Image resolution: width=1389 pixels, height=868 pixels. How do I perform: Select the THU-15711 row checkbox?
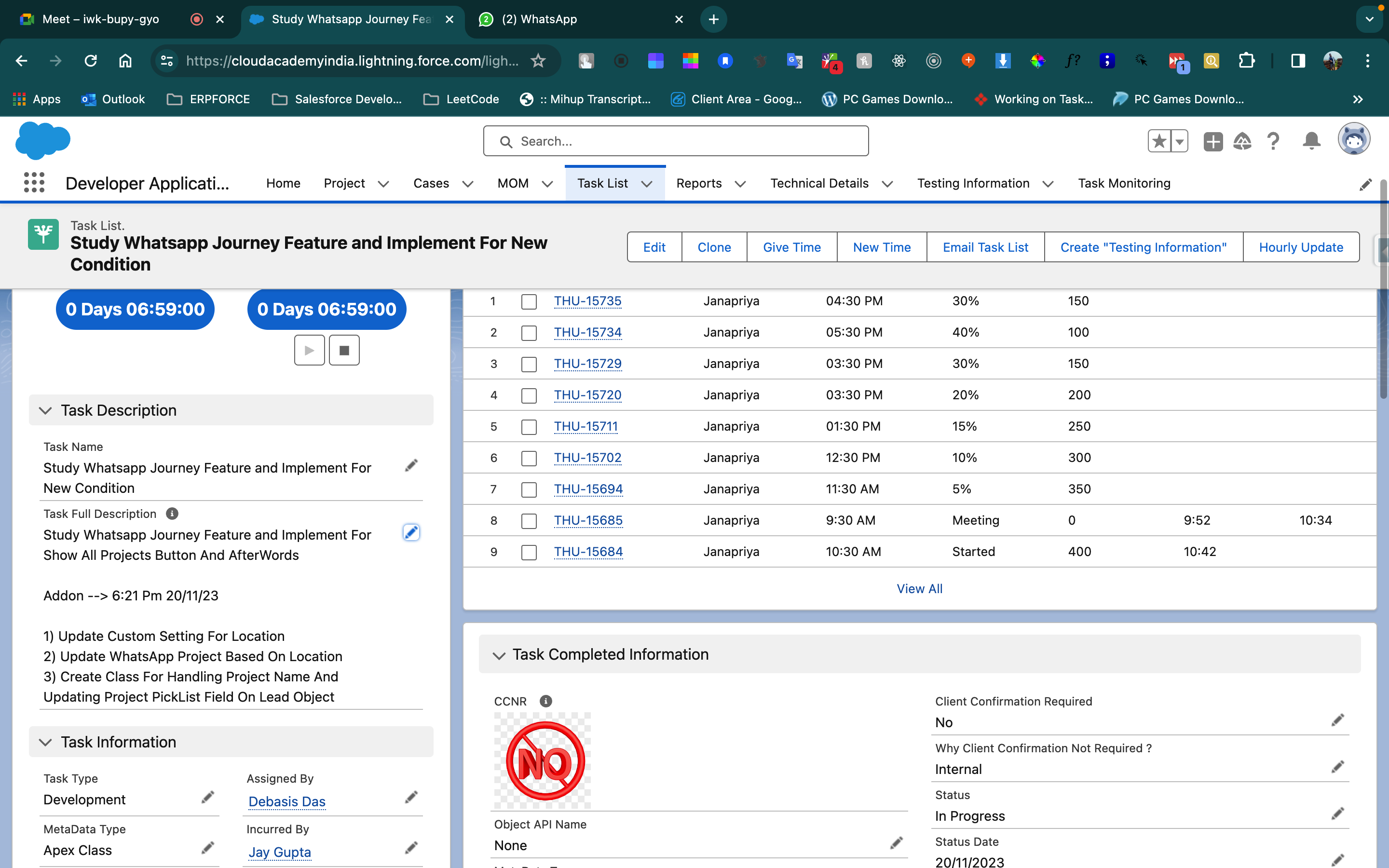click(x=529, y=427)
